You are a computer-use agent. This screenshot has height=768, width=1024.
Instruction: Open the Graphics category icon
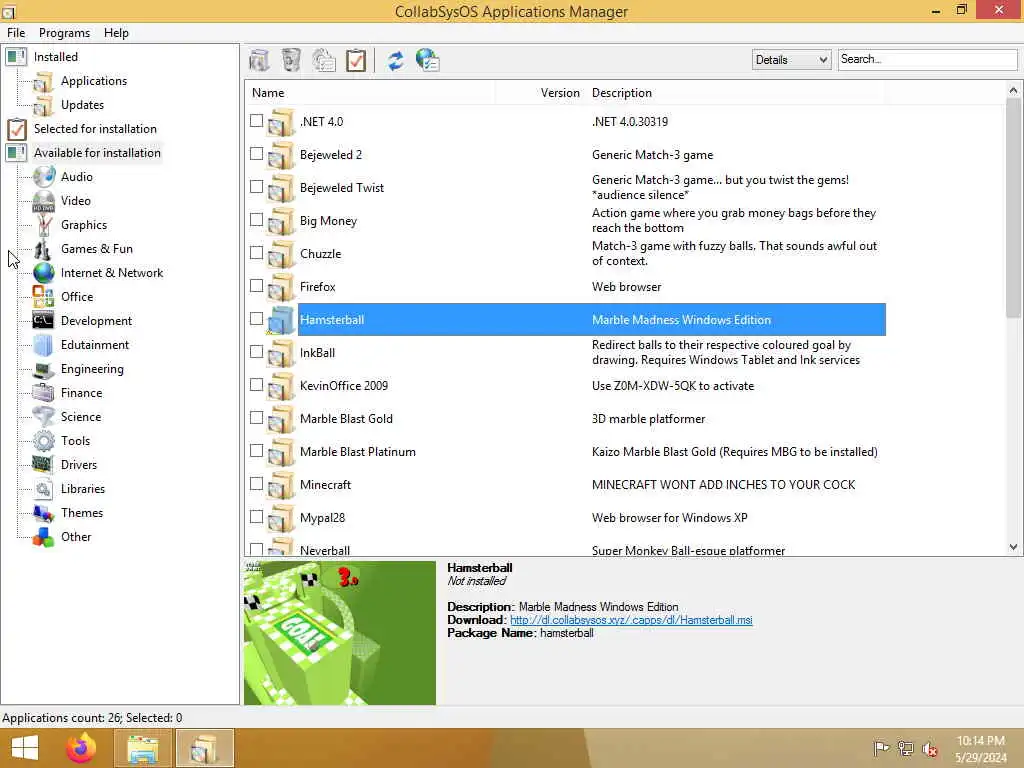click(x=44, y=225)
